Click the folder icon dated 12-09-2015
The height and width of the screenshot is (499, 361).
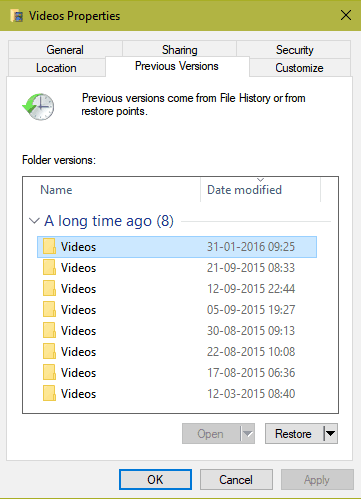click(49, 289)
